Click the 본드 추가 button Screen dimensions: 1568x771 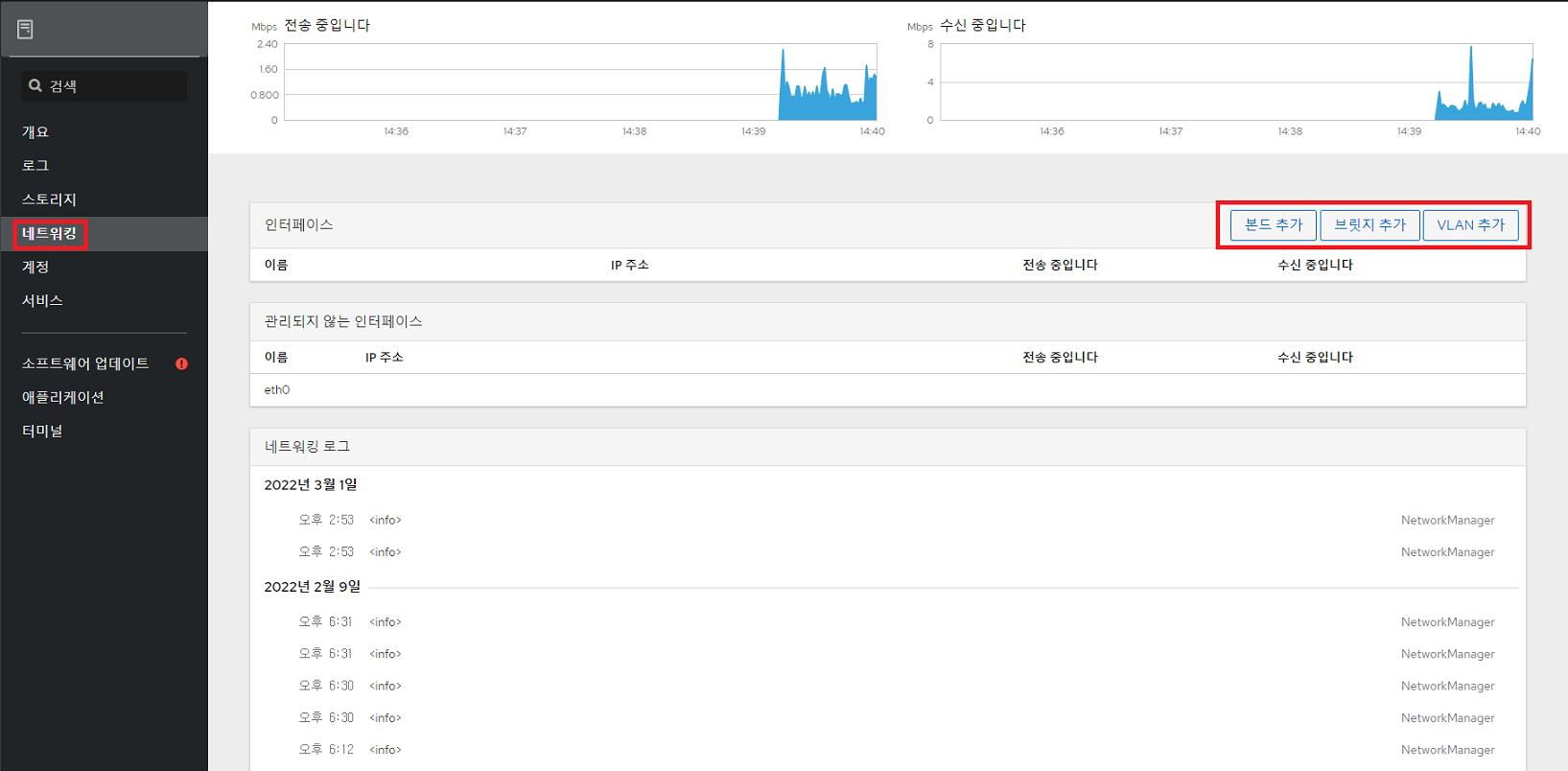pyautogui.click(x=1273, y=224)
